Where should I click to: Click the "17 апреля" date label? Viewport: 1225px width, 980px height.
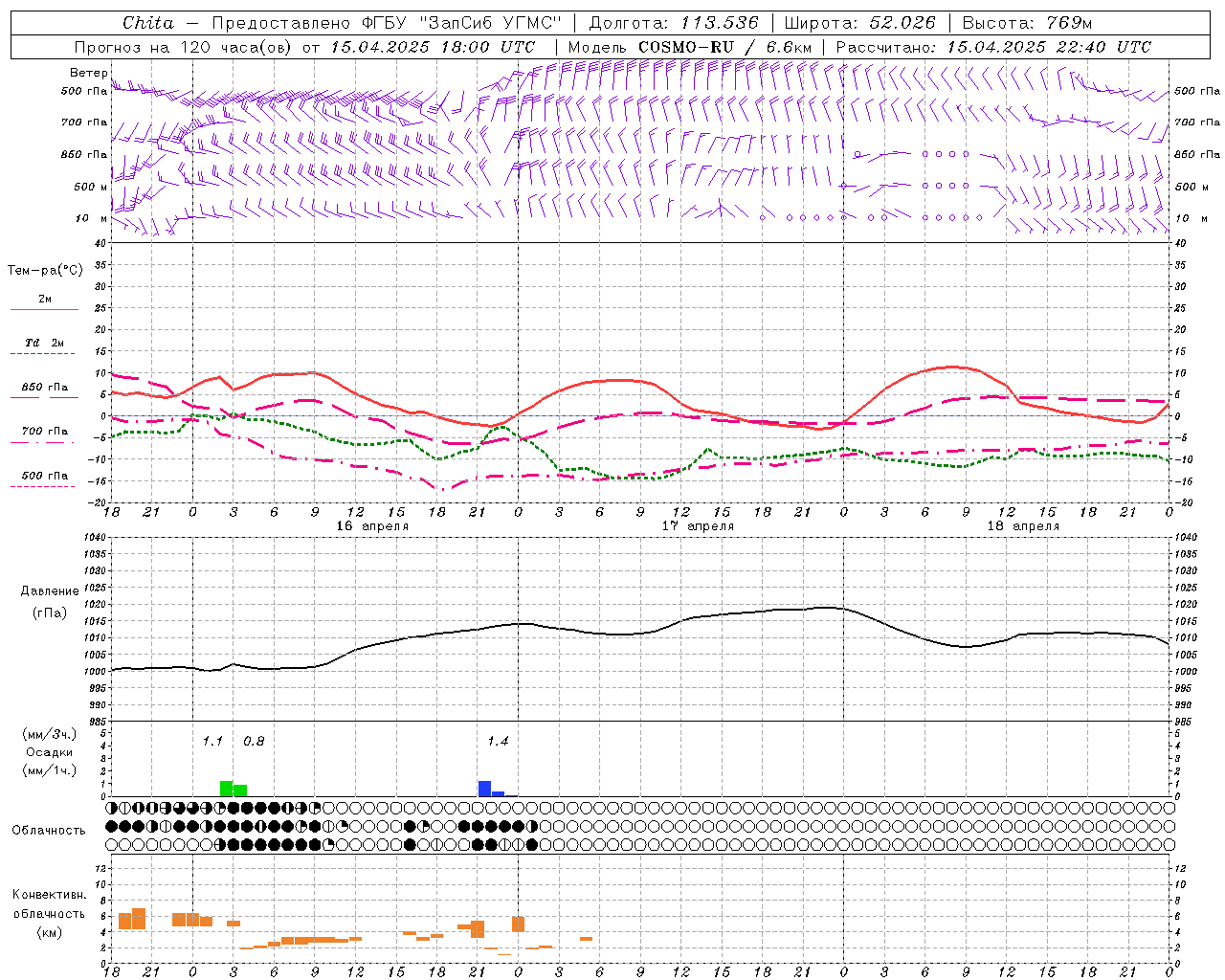[x=699, y=526]
